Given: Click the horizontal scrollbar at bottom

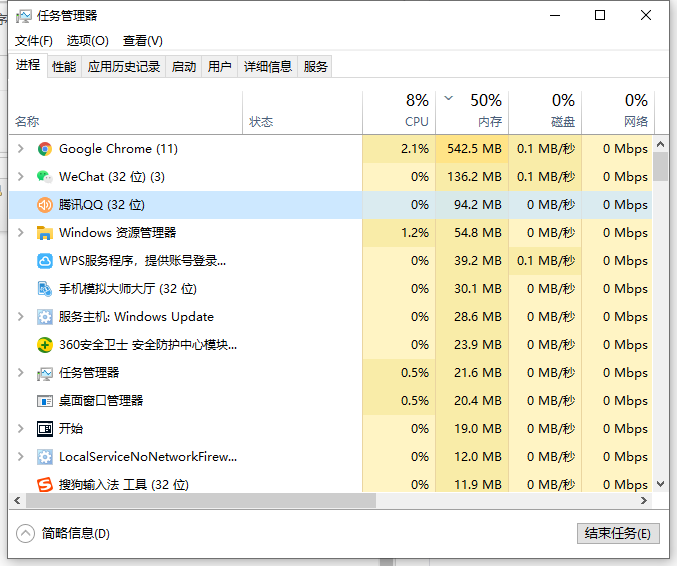Looking at the screenshot, I should [200, 500].
